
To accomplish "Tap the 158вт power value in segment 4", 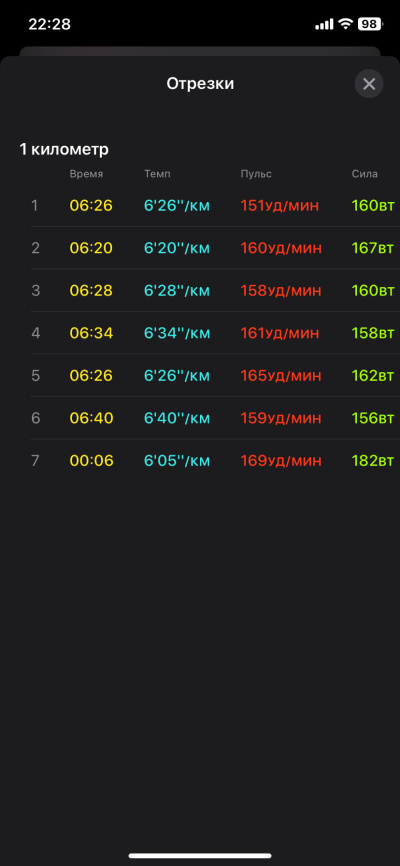I will coord(373,333).
